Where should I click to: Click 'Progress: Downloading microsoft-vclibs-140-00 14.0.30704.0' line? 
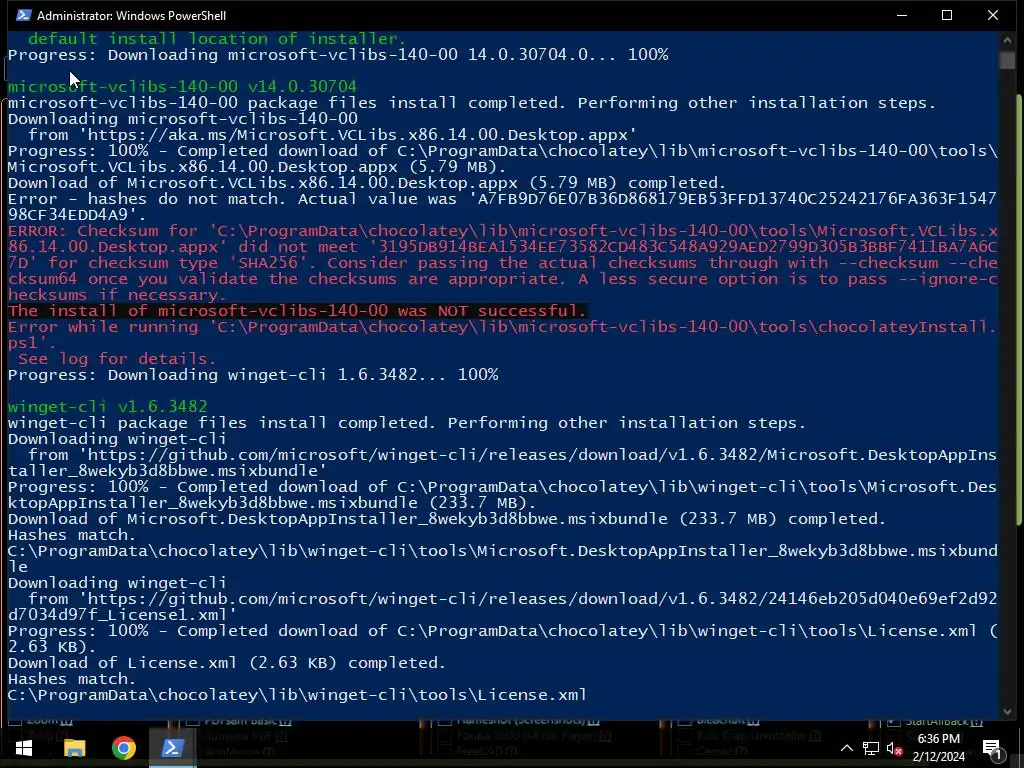[338, 54]
